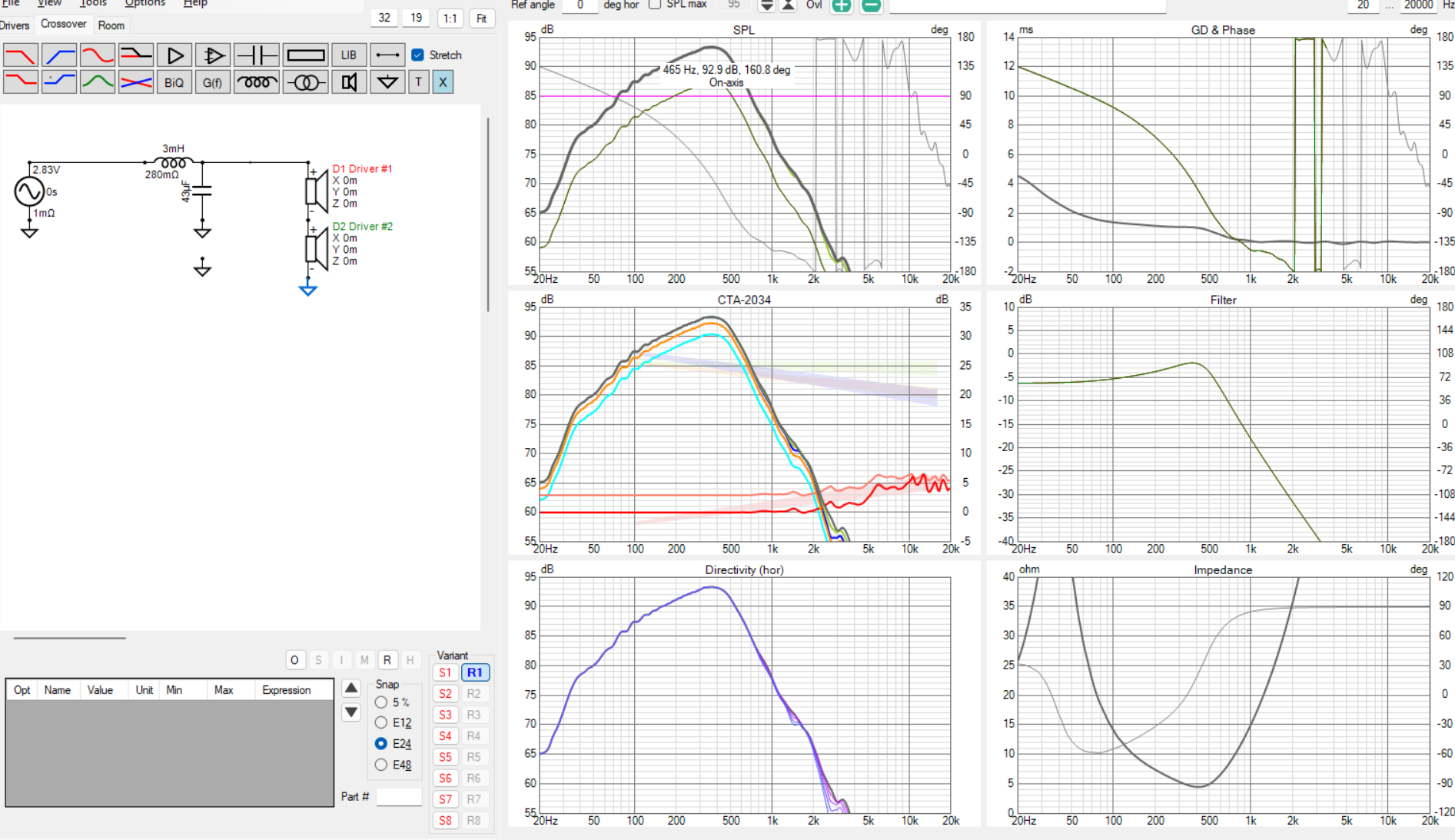
Task: Move the parameter row up with the arrow
Action: point(351,688)
